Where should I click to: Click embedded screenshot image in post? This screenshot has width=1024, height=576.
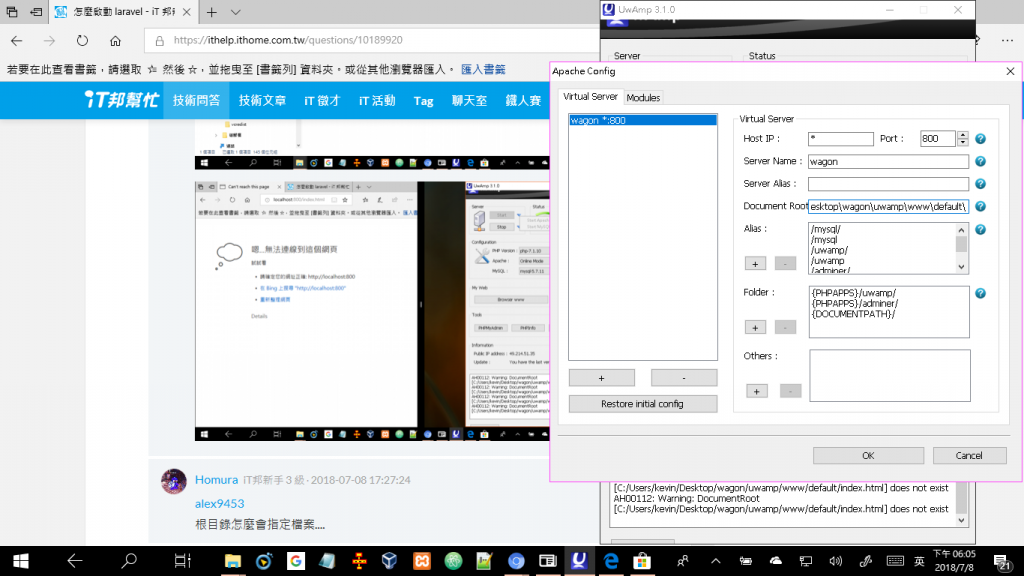pos(372,311)
